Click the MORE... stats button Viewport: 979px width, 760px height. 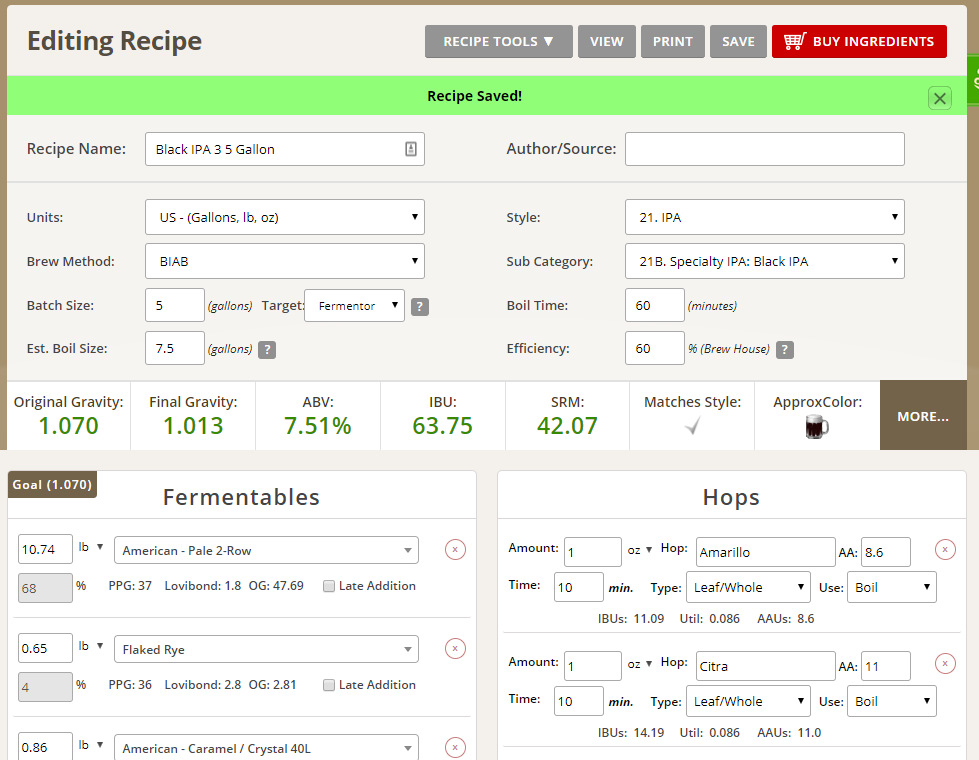pyautogui.click(x=922, y=416)
